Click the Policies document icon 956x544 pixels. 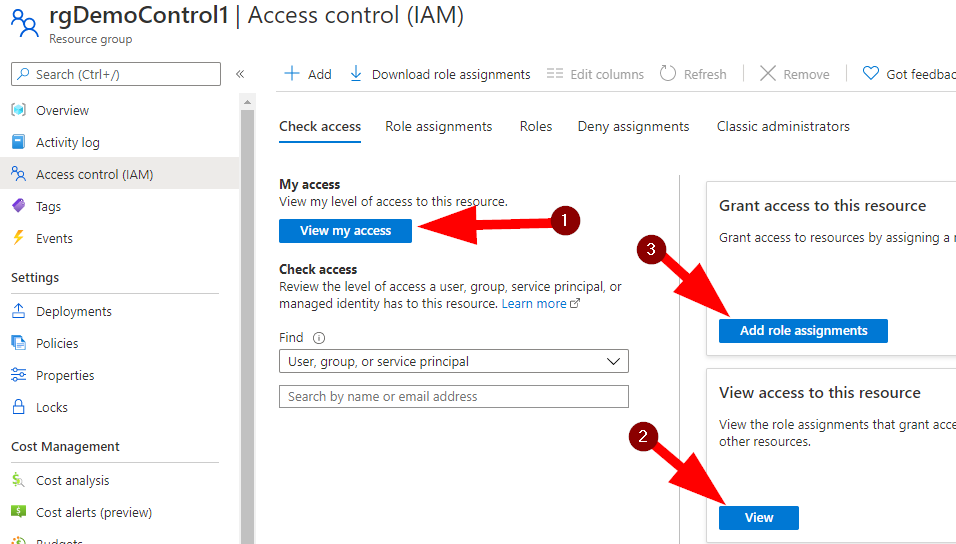pos(19,343)
